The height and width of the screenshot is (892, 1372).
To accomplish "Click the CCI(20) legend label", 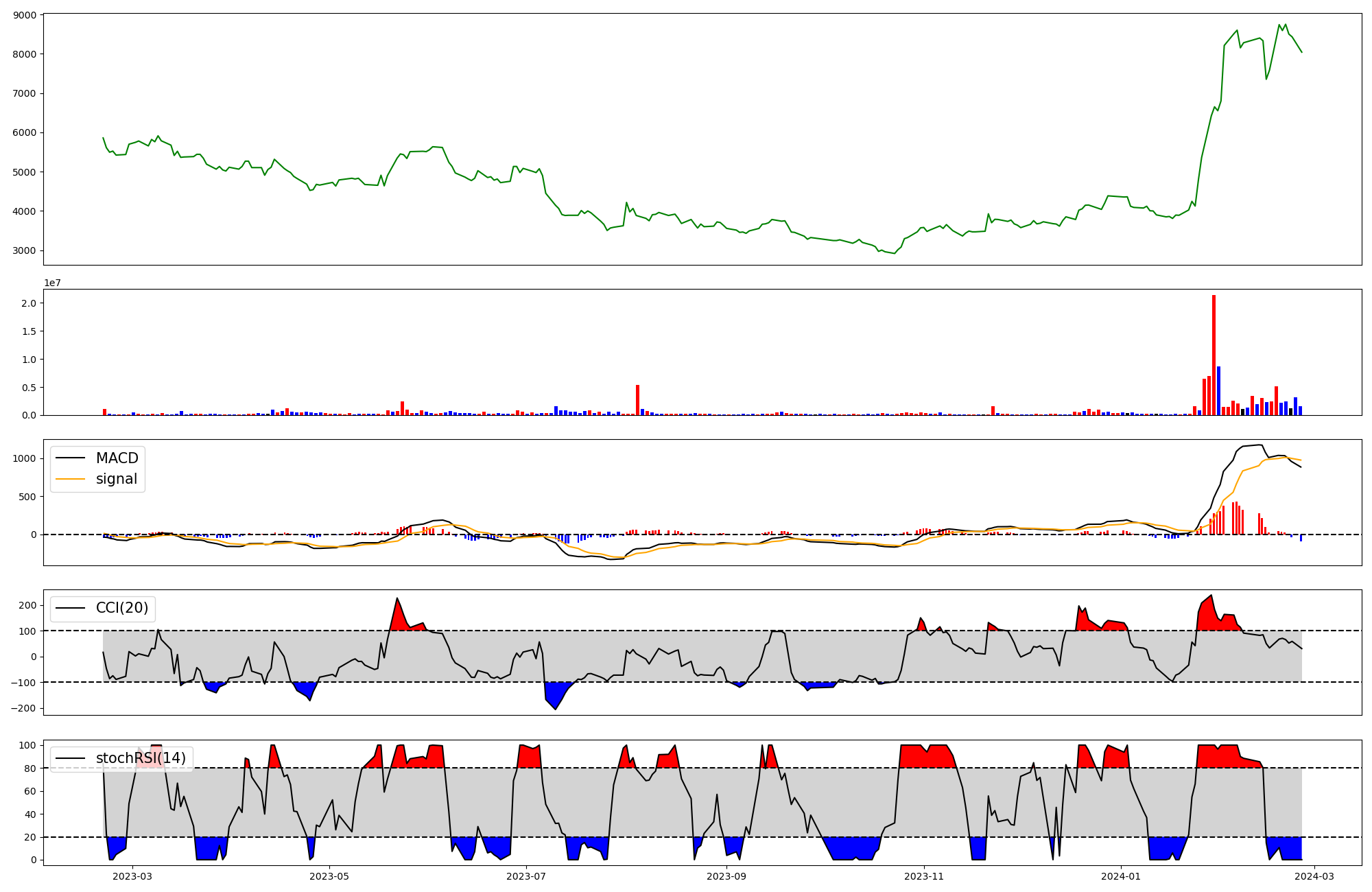I will coord(122,608).
